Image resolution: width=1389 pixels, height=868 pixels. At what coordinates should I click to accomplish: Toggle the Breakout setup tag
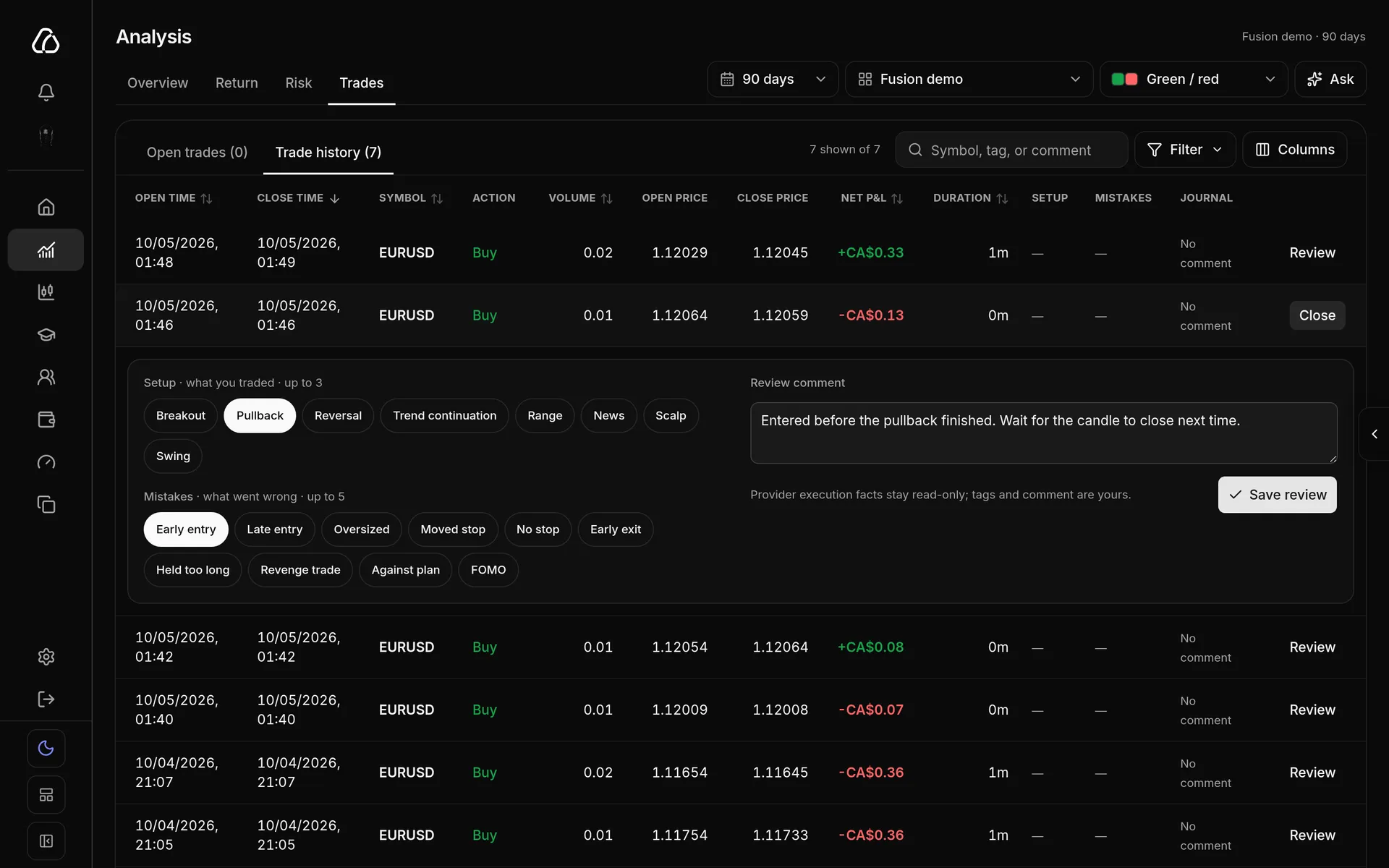pyautogui.click(x=181, y=416)
